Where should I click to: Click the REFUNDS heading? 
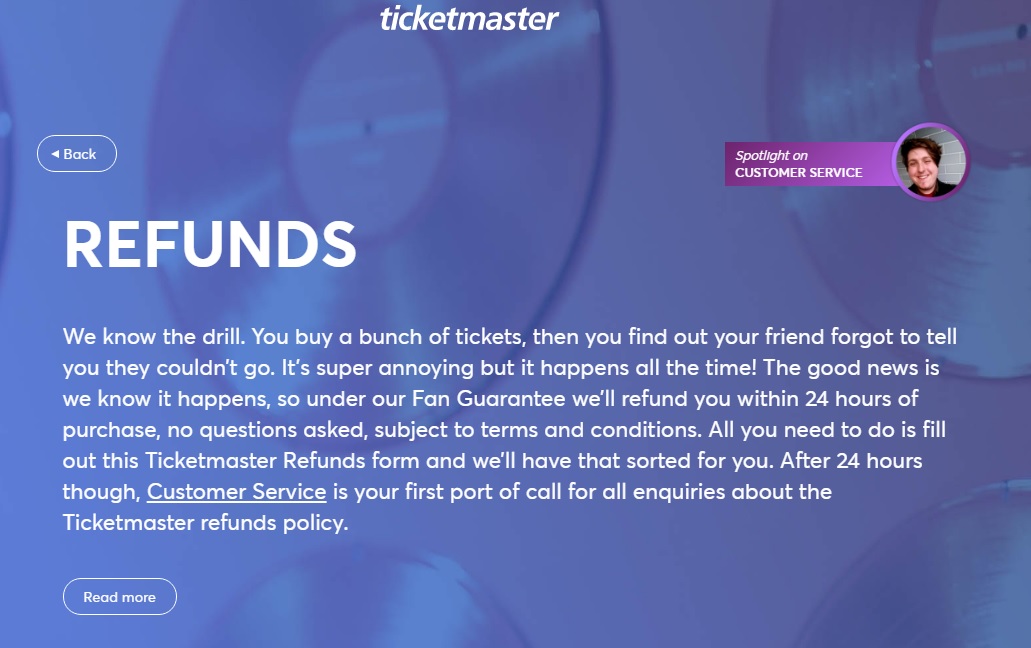tap(210, 244)
